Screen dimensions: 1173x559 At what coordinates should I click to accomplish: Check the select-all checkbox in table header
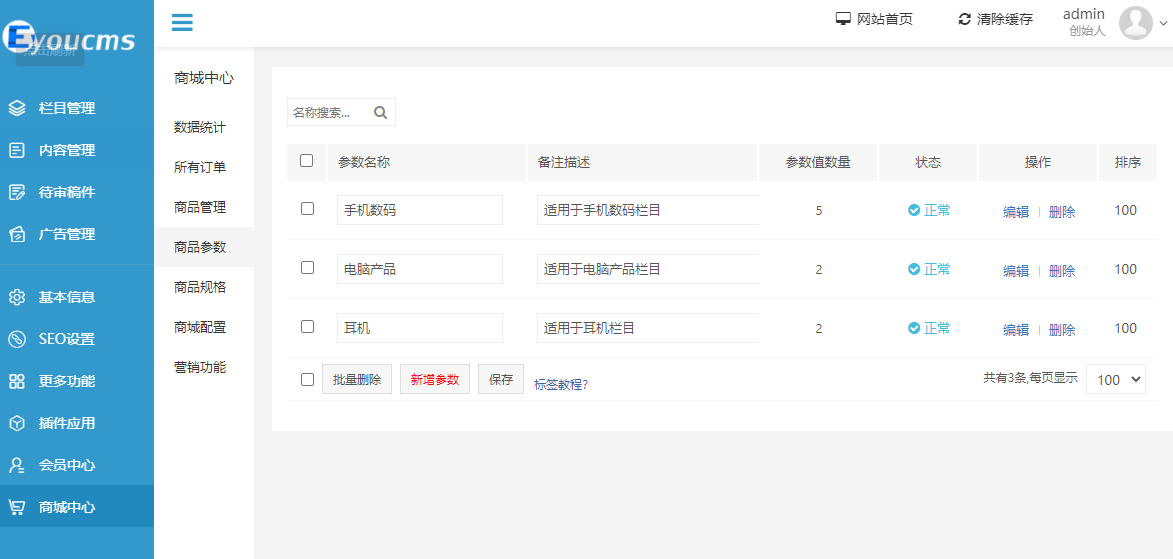pos(307,161)
